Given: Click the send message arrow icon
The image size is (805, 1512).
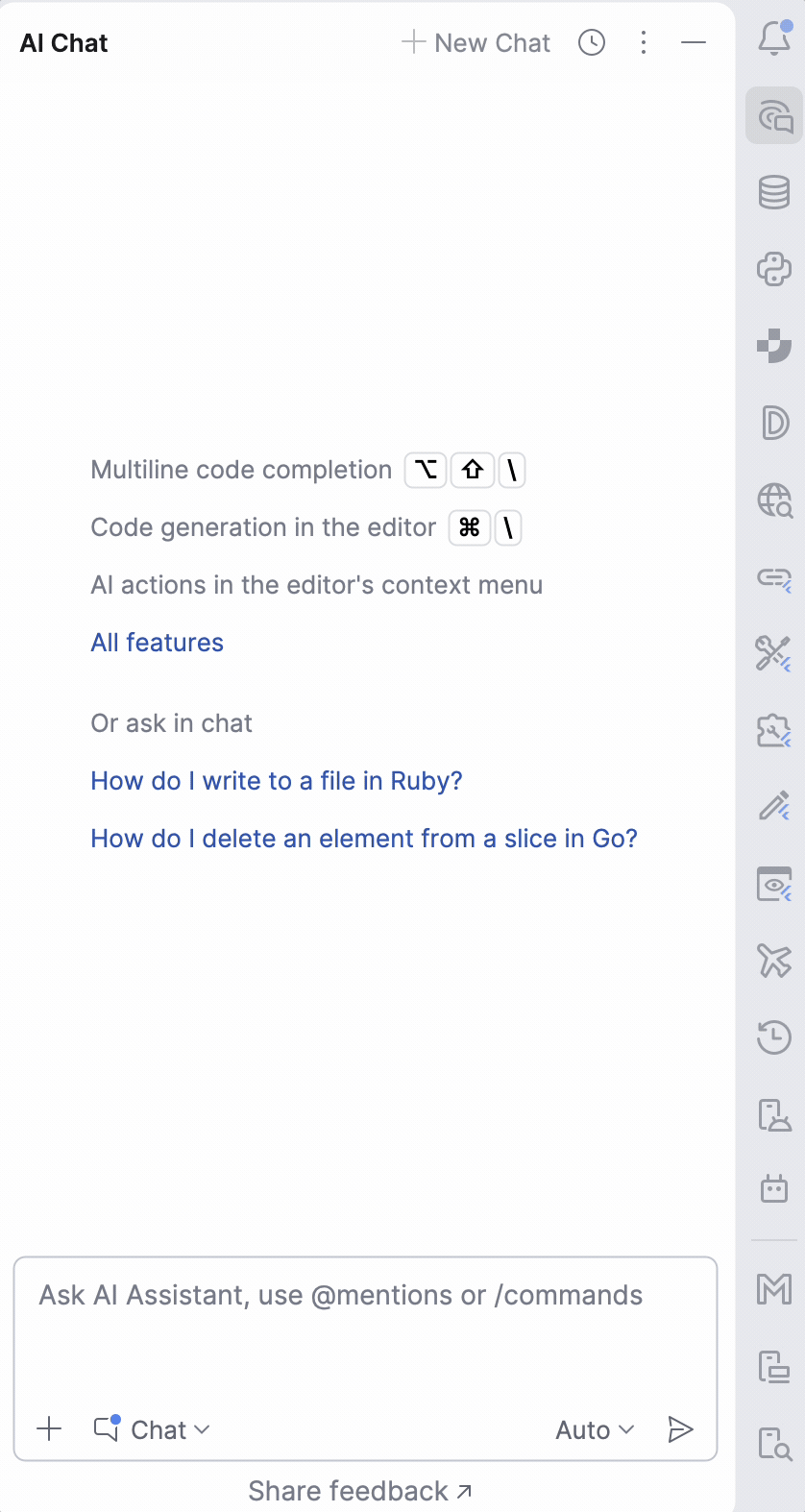Looking at the screenshot, I should coord(680,1429).
